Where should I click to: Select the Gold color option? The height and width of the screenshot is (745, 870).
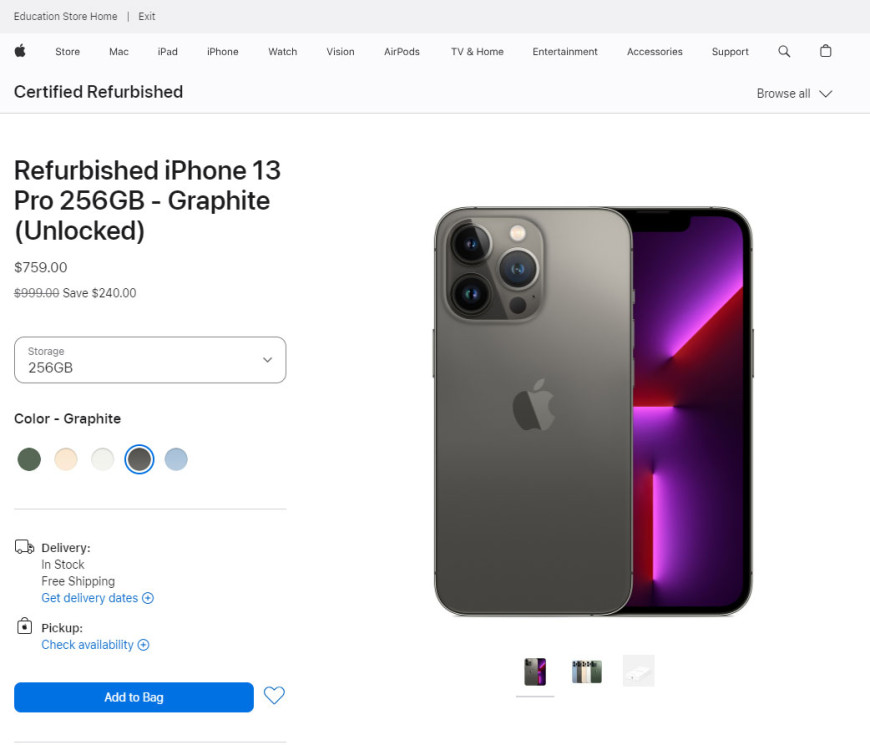click(x=66, y=459)
